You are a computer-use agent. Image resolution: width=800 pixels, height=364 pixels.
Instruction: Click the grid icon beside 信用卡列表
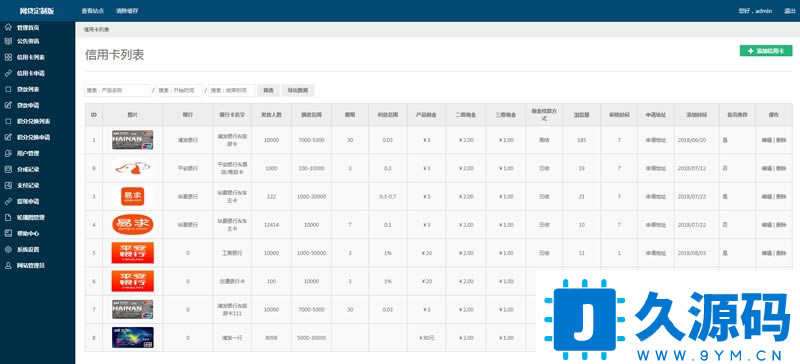(x=8, y=57)
